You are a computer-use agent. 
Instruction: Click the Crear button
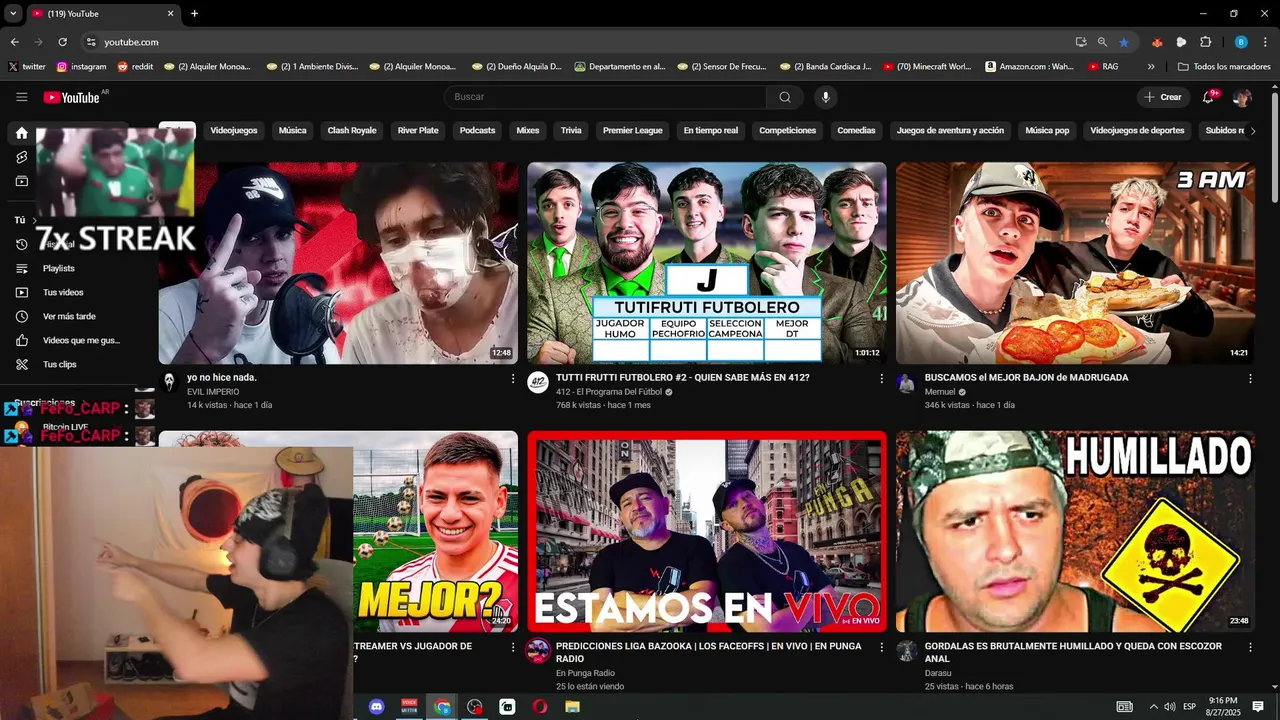pyautogui.click(x=1163, y=97)
